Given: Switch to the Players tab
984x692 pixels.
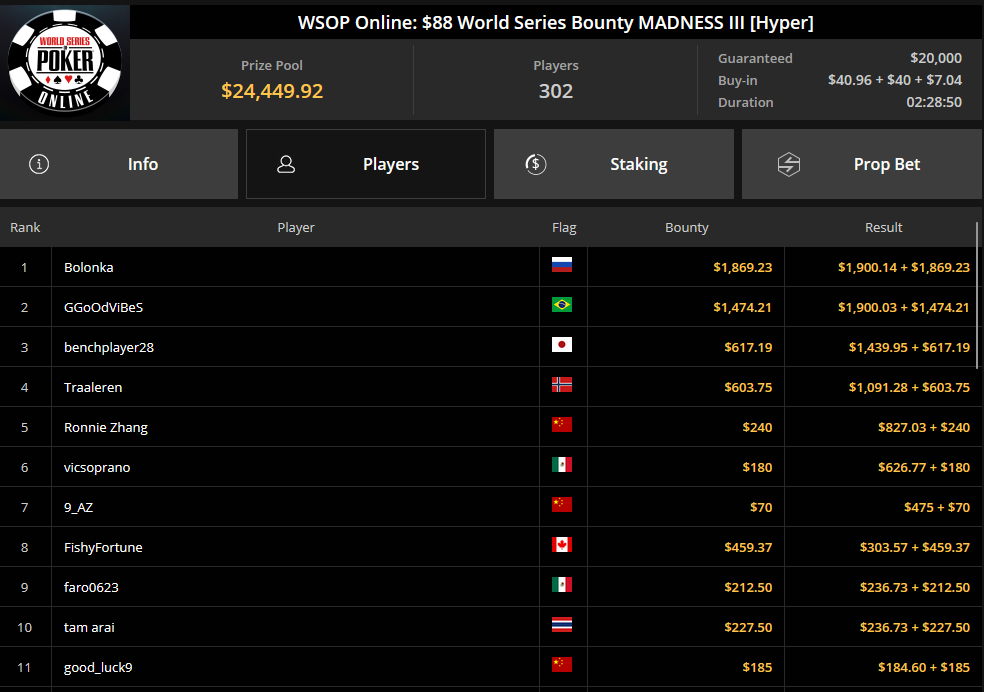Looking at the screenshot, I should coord(366,164).
